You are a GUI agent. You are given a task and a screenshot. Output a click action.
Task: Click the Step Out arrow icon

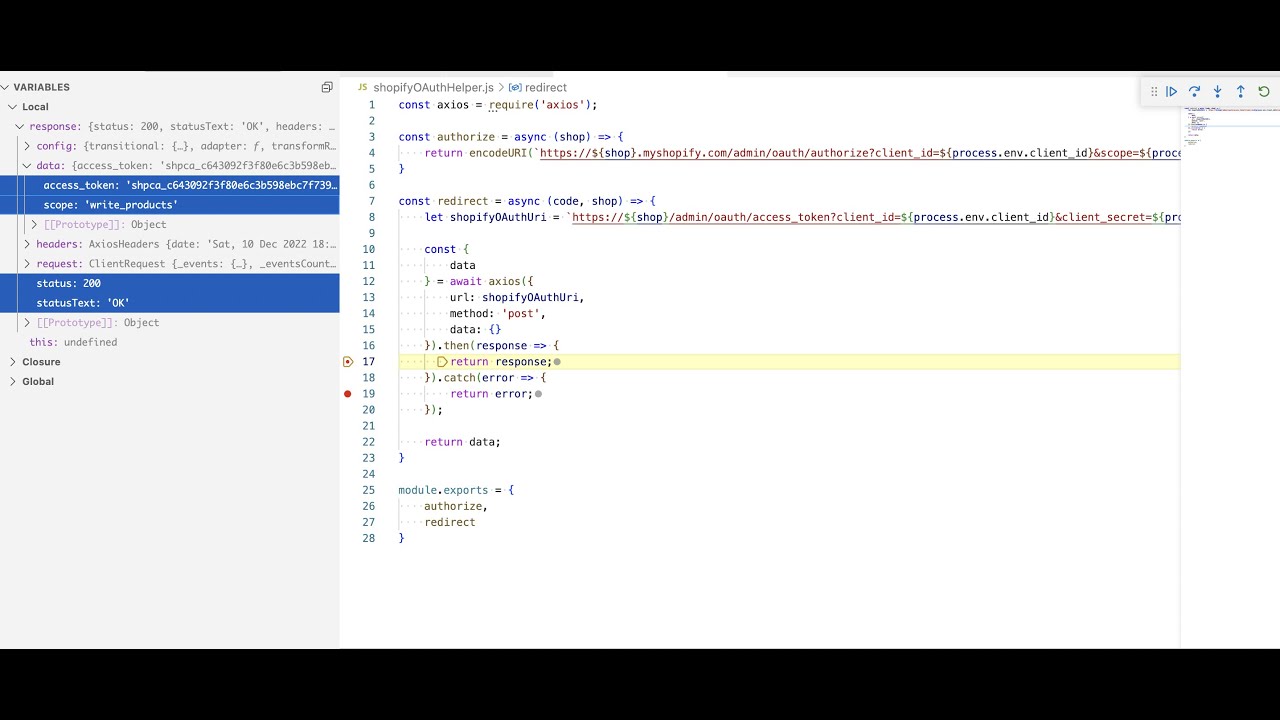click(x=1240, y=91)
